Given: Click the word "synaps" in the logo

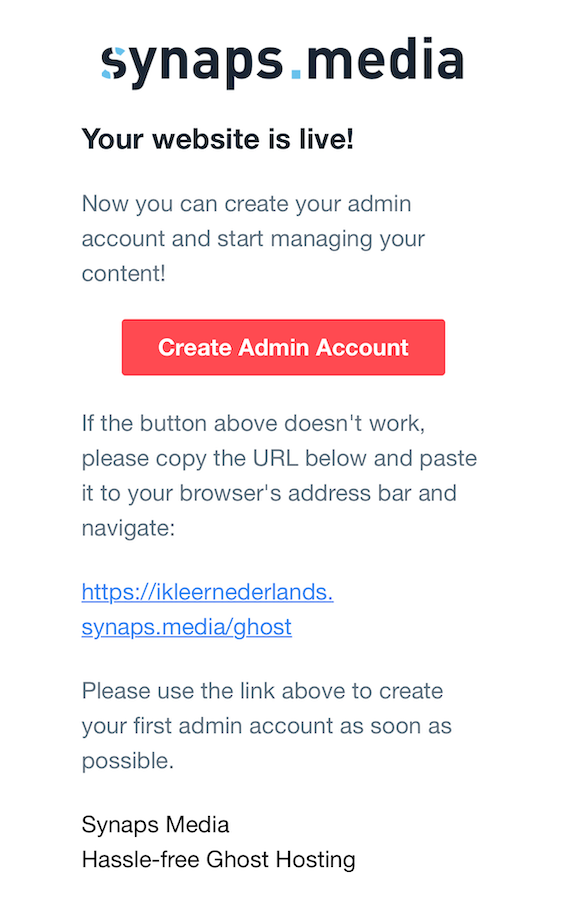Looking at the screenshot, I should point(192,65).
